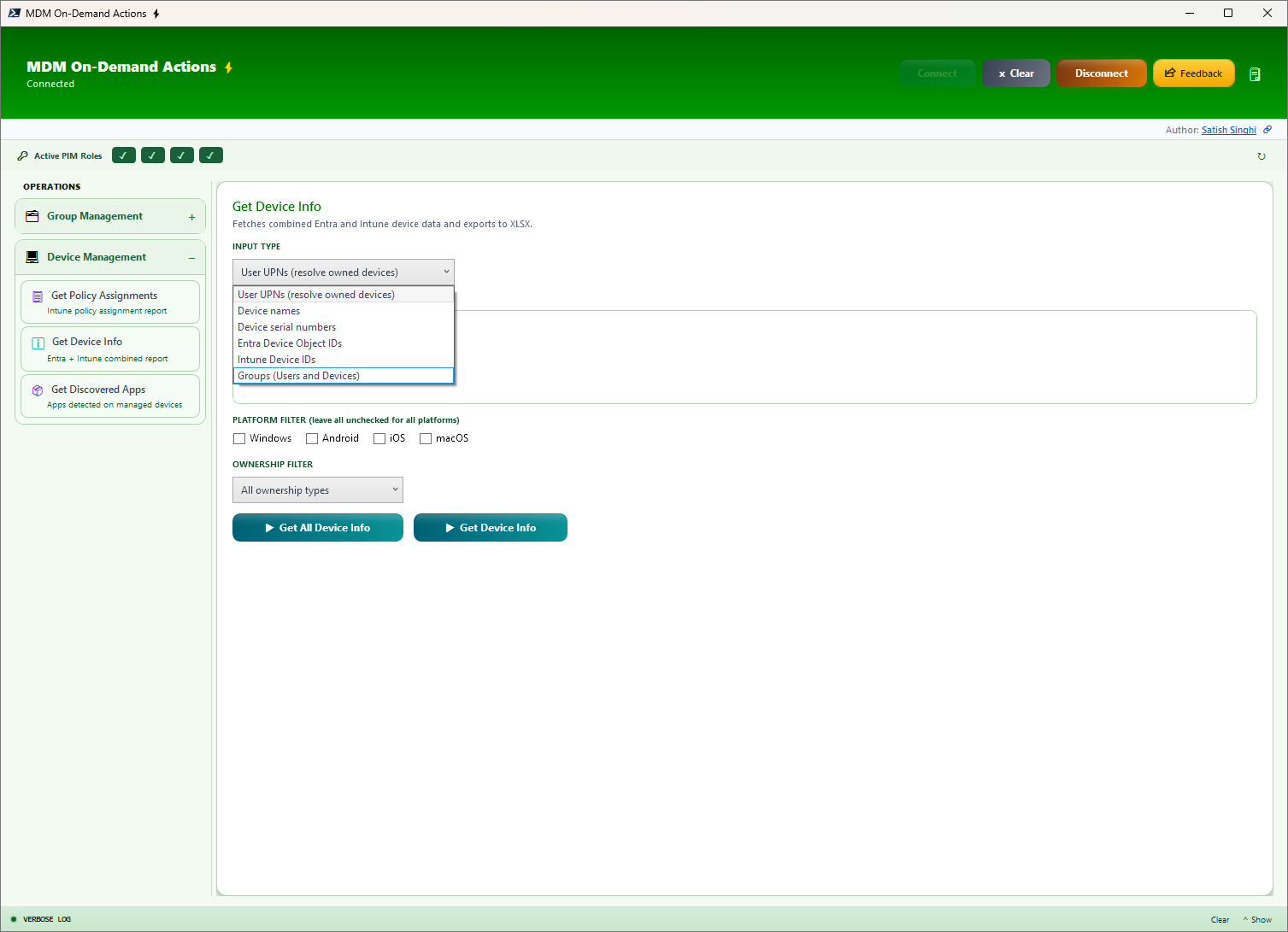Viewport: 1288px width, 932px height.
Task: Enable the macOS filter checkbox
Action: pyautogui.click(x=426, y=438)
